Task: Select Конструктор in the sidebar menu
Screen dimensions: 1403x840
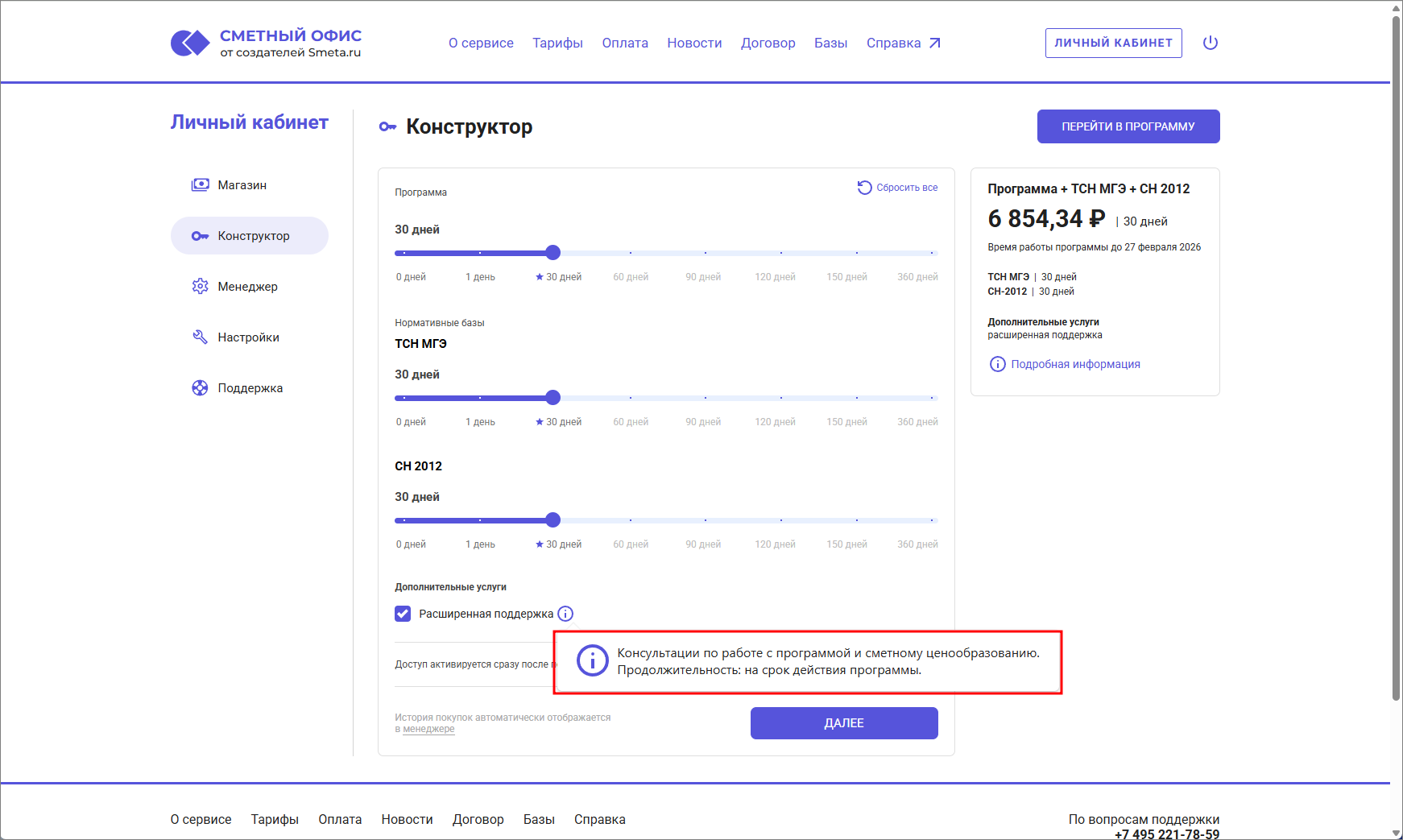Action: click(250, 236)
